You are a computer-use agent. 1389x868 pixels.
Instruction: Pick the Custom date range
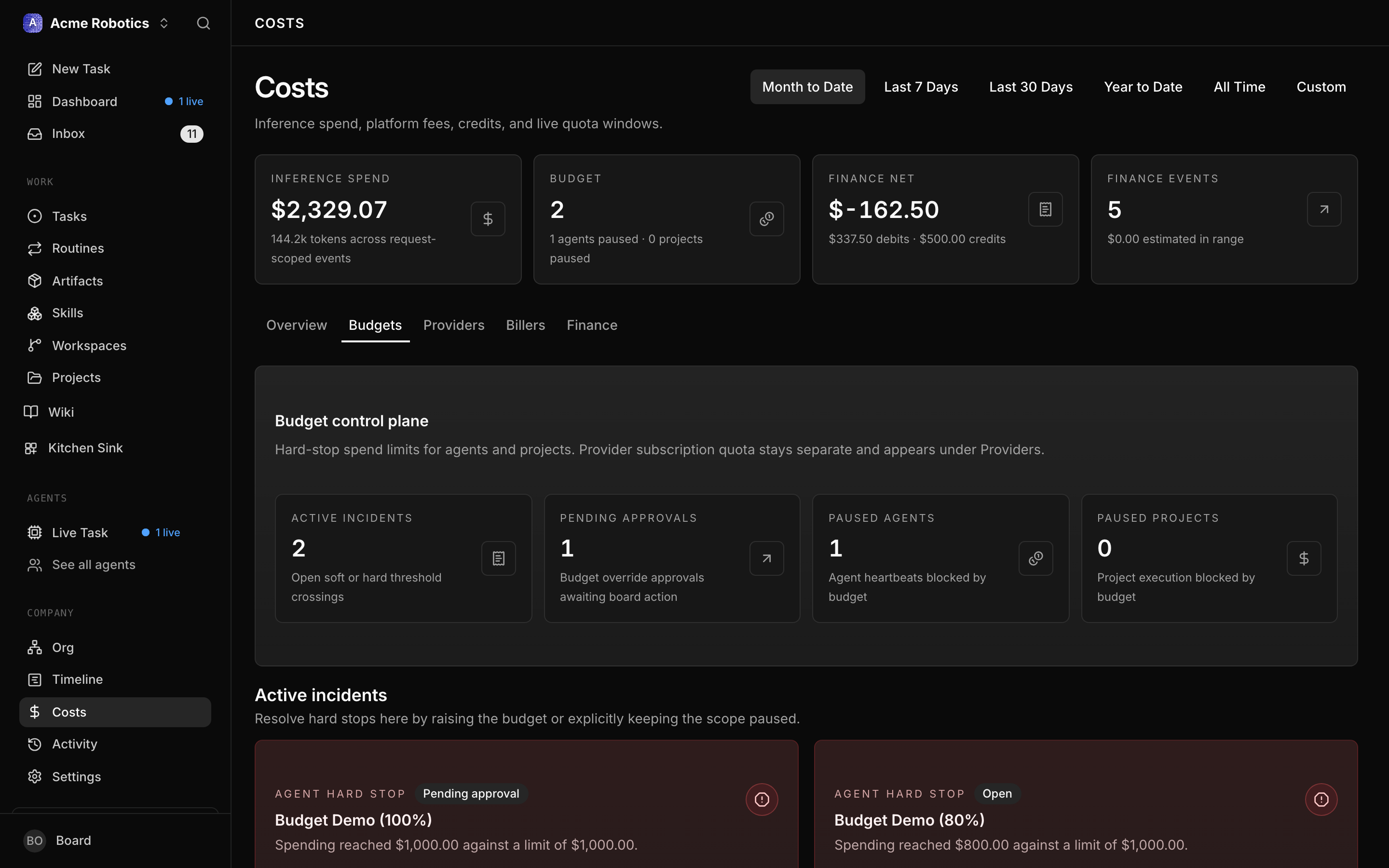(1321, 87)
